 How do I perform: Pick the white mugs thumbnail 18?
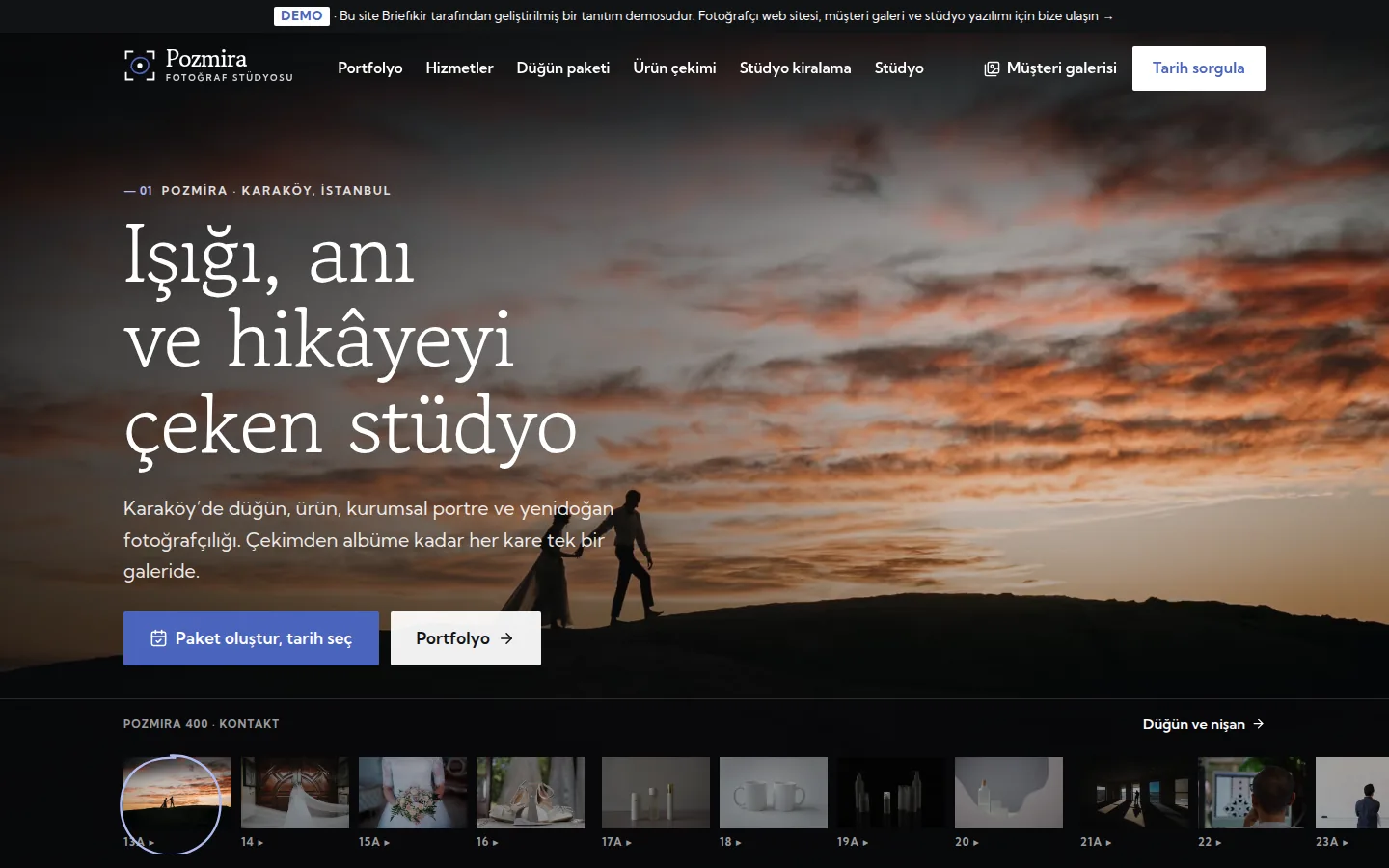[x=774, y=793]
